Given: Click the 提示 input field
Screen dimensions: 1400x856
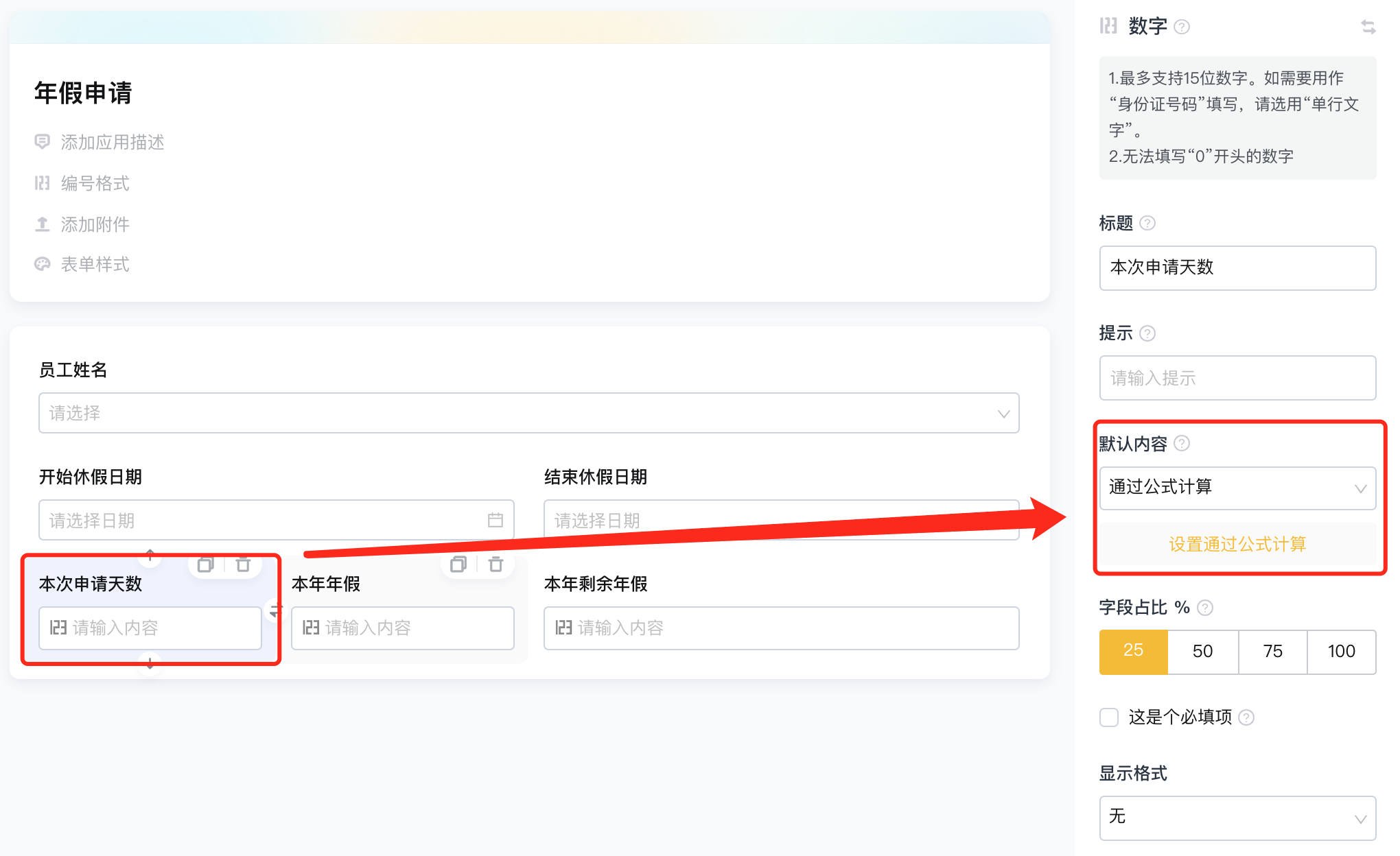Looking at the screenshot, I should tap(1237, 378).
